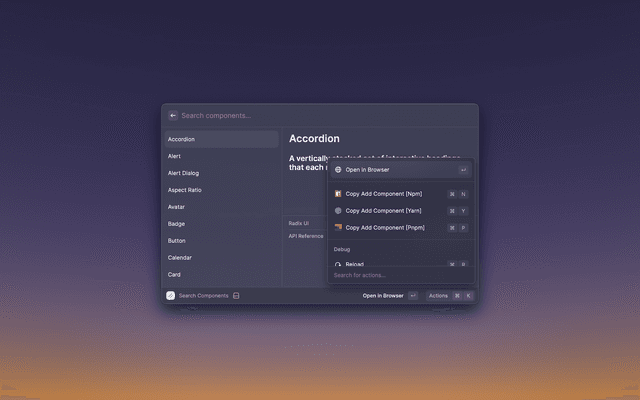640x400 pixels.
Task: Choose Copy Add Component [Pnpm] action
Action: pos(384,228)
